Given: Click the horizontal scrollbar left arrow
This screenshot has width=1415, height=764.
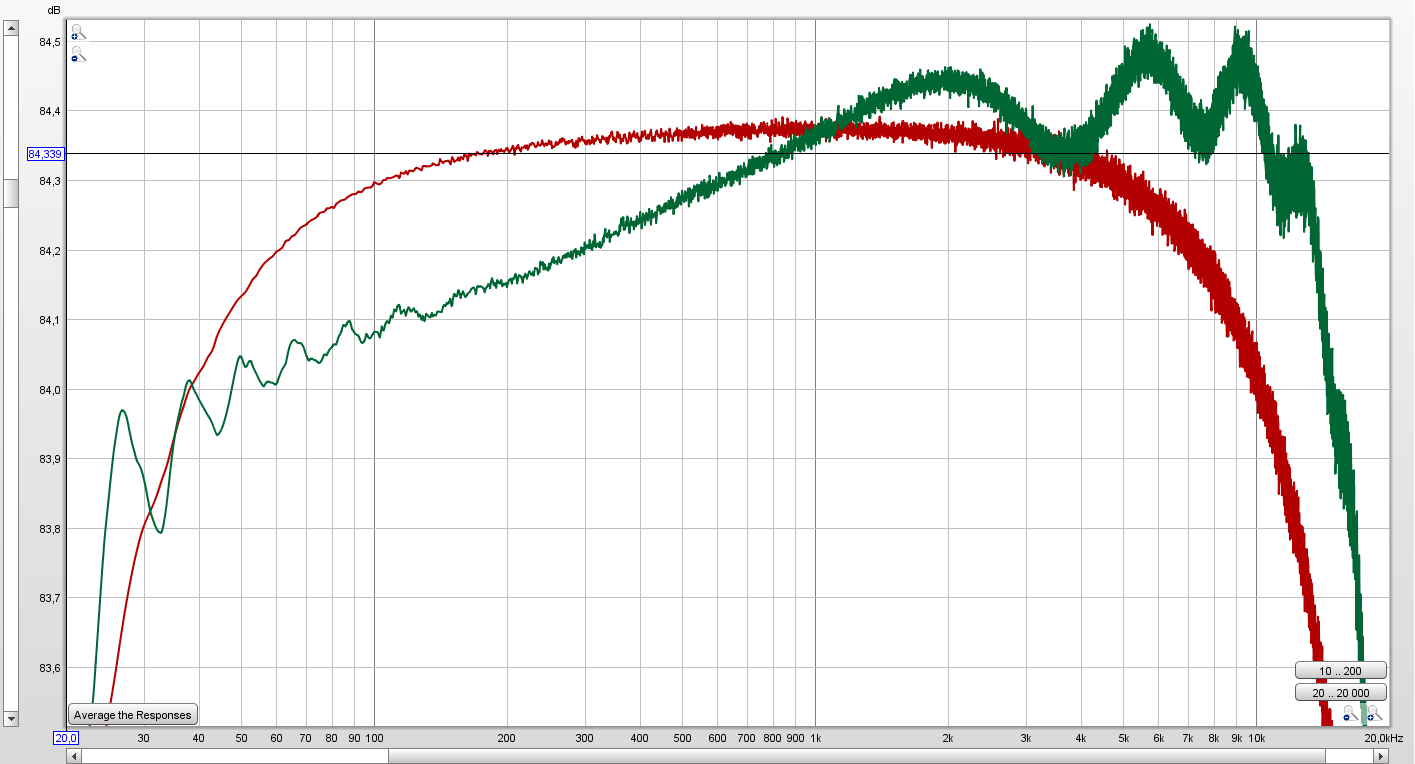Looking at the screenshot, I should 73,756.
